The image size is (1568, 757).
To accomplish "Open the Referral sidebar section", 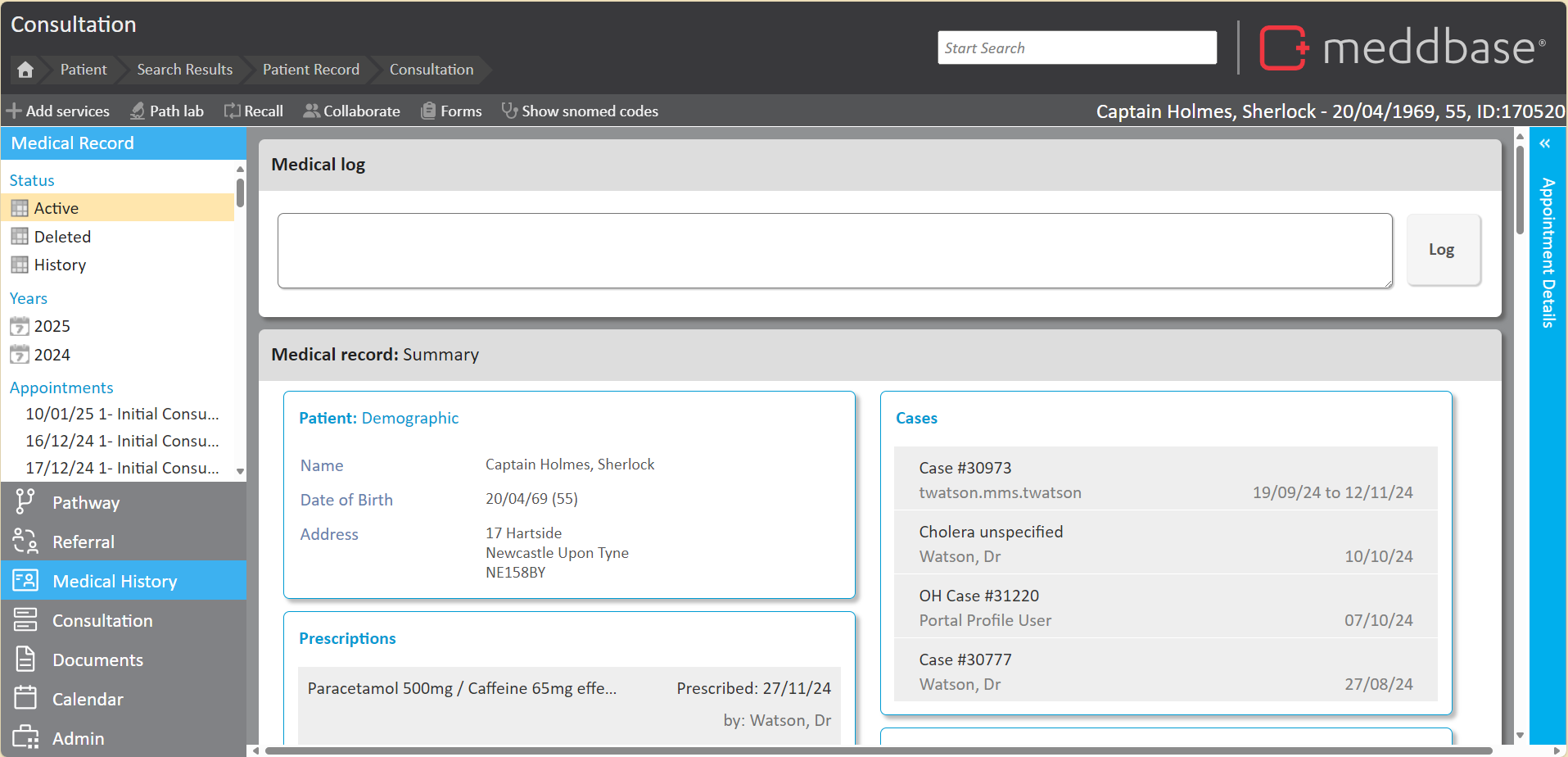I will tap(84, 542).
